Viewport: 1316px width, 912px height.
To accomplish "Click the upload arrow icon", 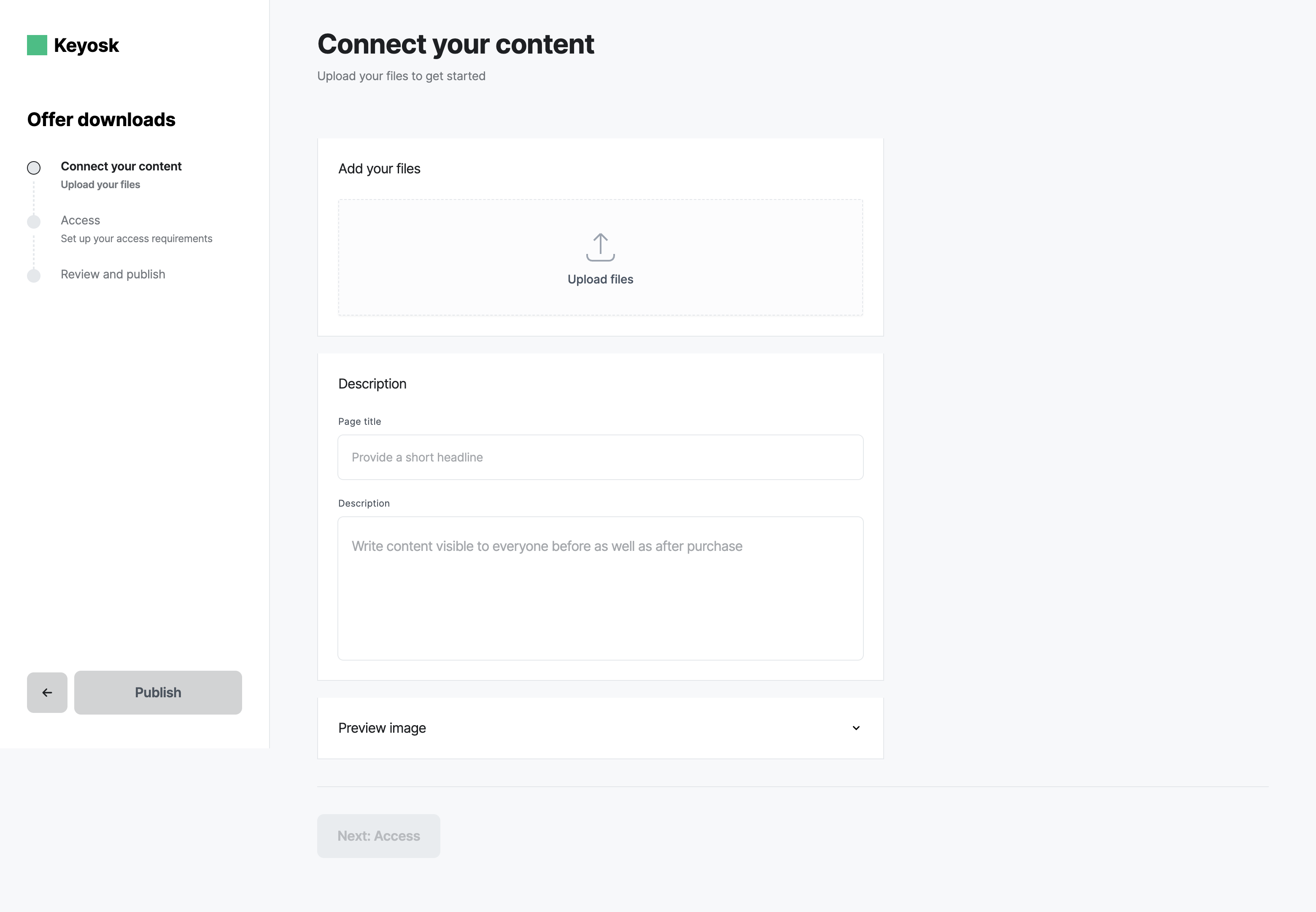I will tap(600, 248).
